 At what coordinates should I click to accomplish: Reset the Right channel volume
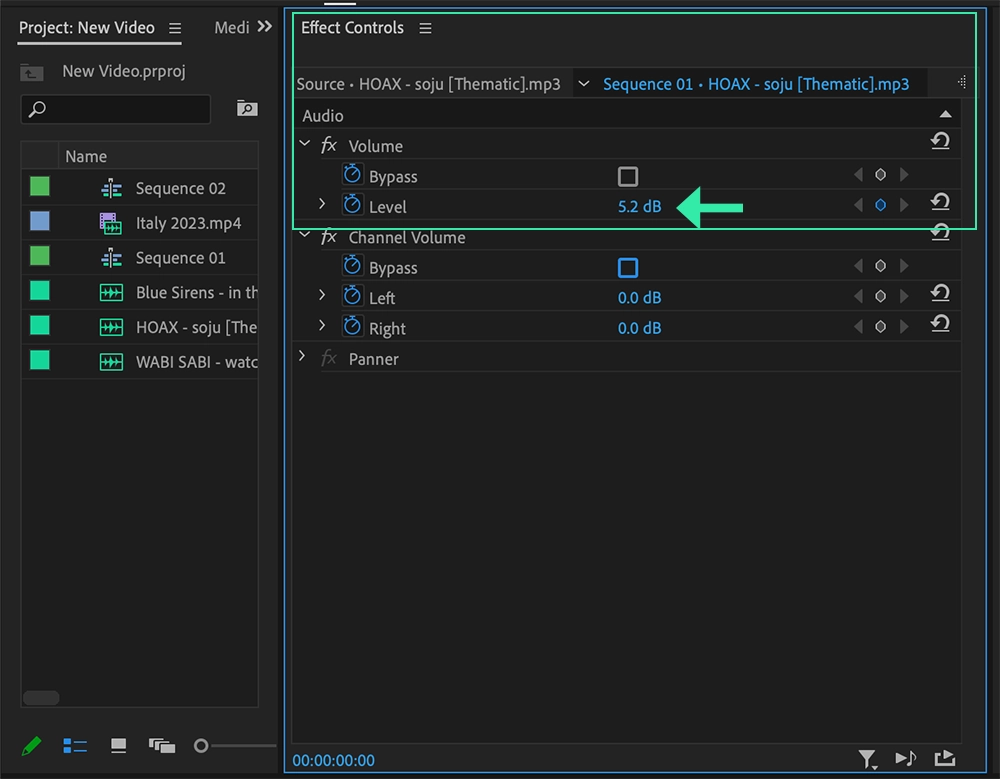pyautogui.click(x=940, y=324)
